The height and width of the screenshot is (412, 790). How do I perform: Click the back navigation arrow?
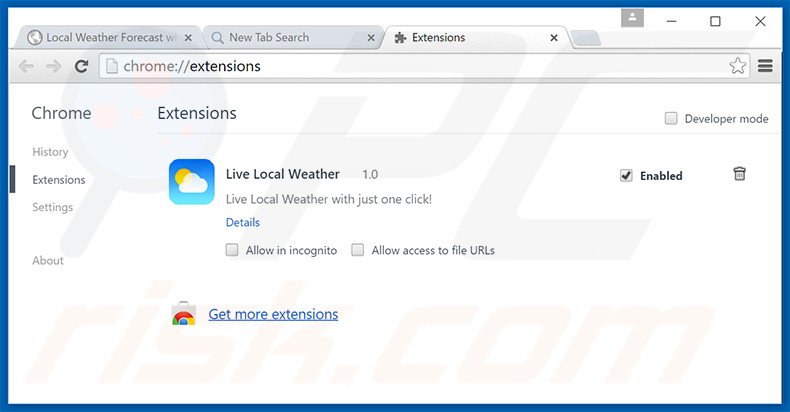(26, 66)
